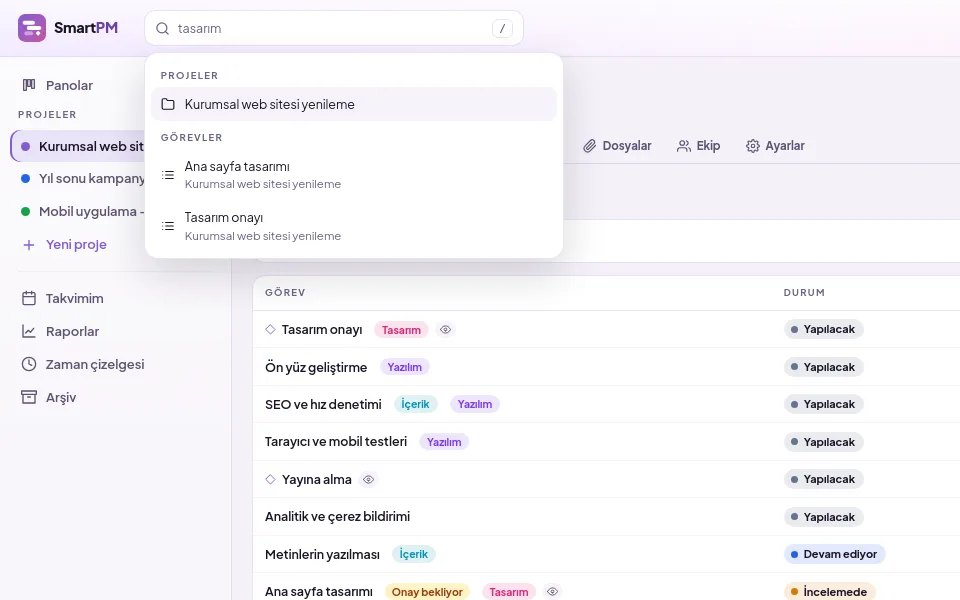Open status dropdown for Analitik ve çerez bildirimi
960x600 pixels.
[x=823, y=517]
